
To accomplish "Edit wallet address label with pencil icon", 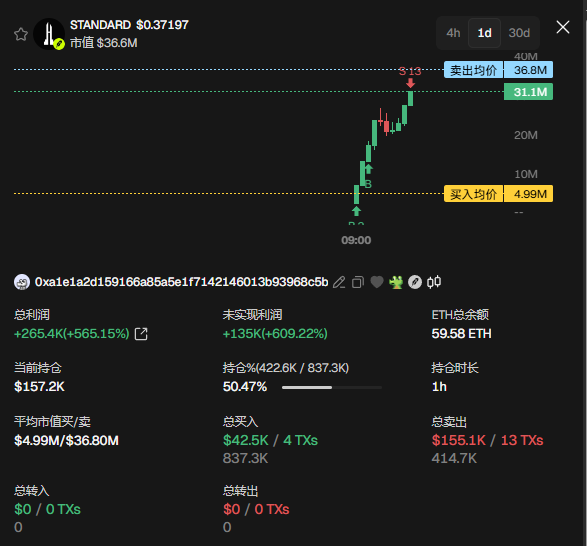I will [x=339, y=282].
